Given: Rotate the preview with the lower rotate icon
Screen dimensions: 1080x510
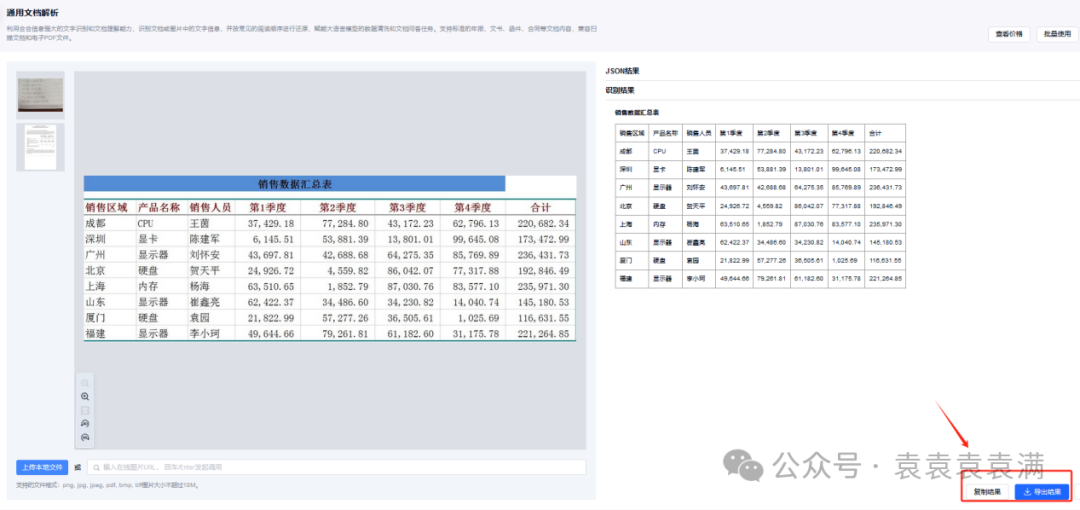Looking at the screenshot, I should pyautogui.click(x=85, y=437).
